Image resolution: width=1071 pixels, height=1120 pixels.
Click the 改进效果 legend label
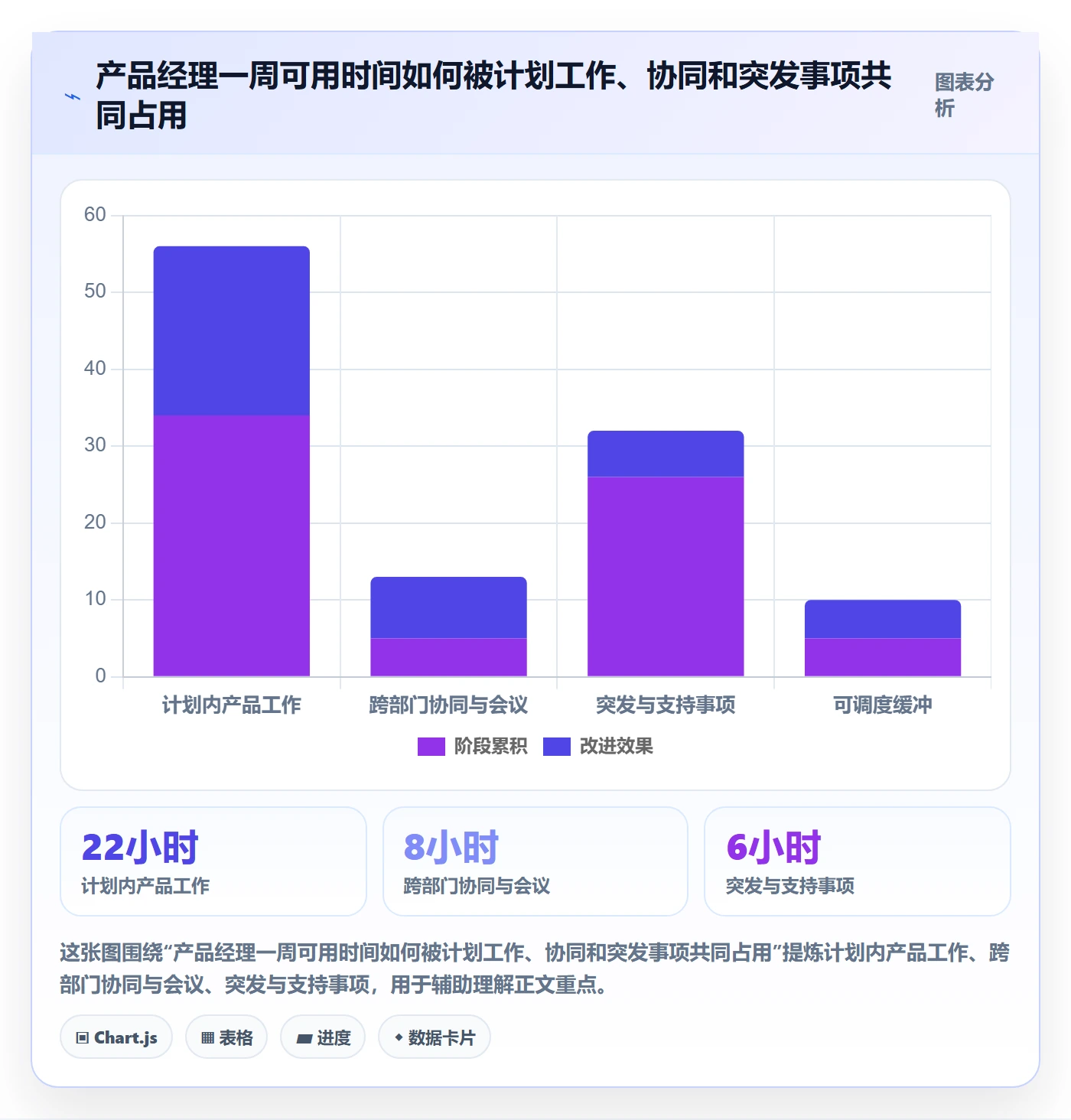(x=616, y=747)
